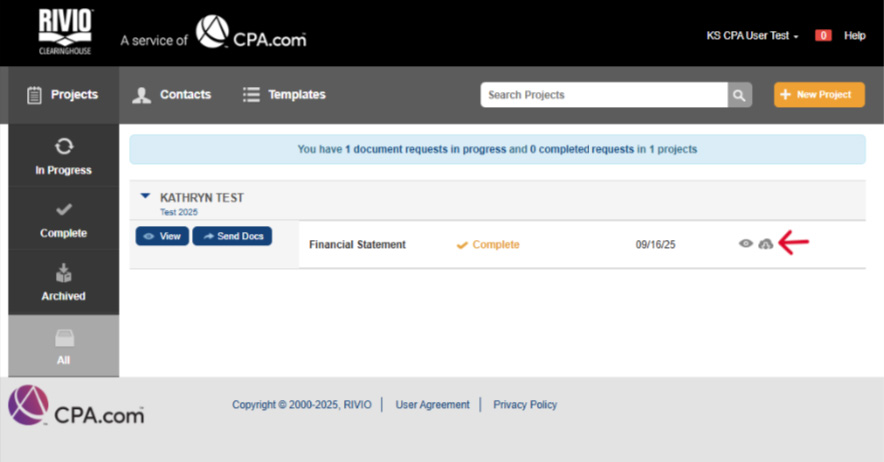Viewport: 884px width, 462px height.
Task: Select the All projects sidebar filter
Action: point(63,346)
